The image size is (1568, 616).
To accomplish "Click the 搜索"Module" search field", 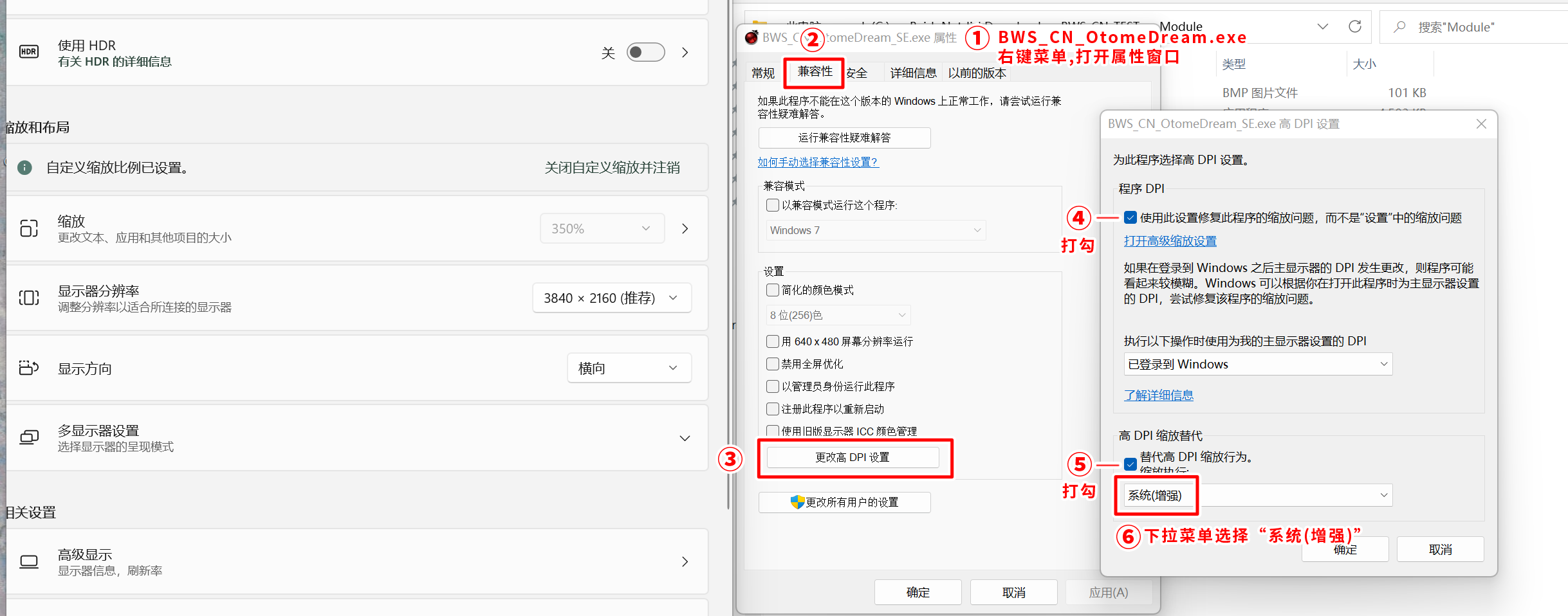I will [1473, 27].
